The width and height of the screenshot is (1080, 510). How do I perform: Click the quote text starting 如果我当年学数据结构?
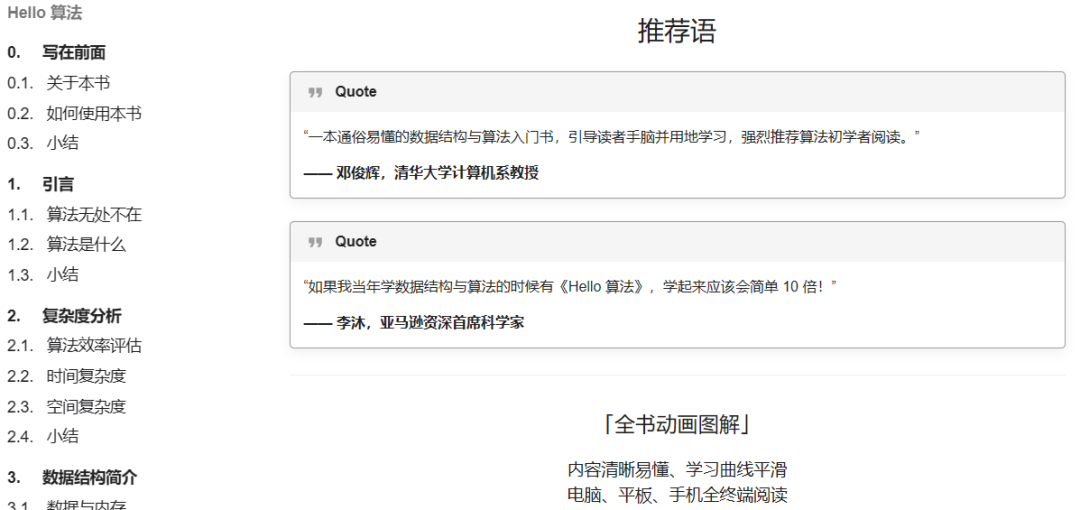pos(570,287)
